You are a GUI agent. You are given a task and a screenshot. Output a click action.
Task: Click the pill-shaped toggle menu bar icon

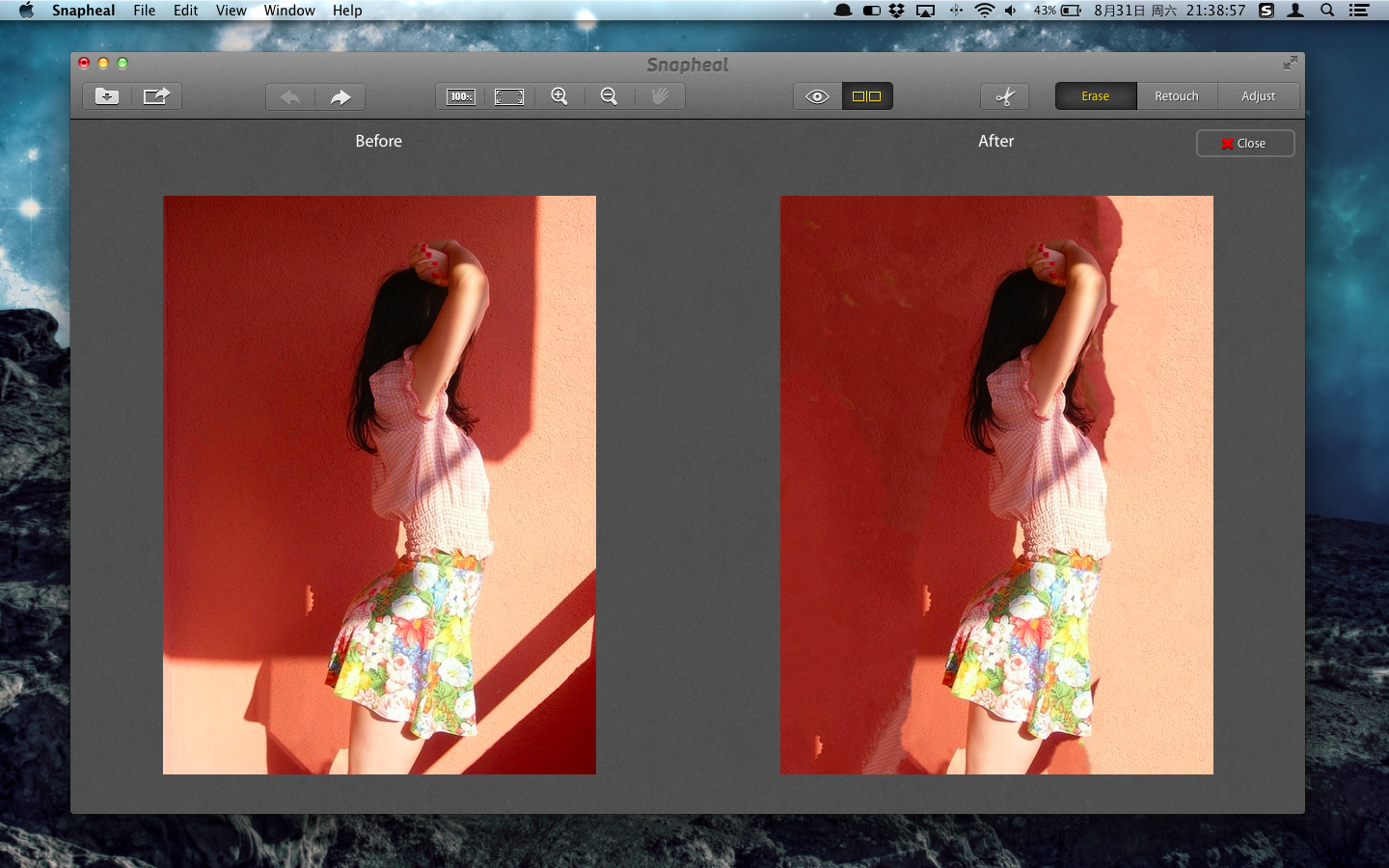coord(871,11)
